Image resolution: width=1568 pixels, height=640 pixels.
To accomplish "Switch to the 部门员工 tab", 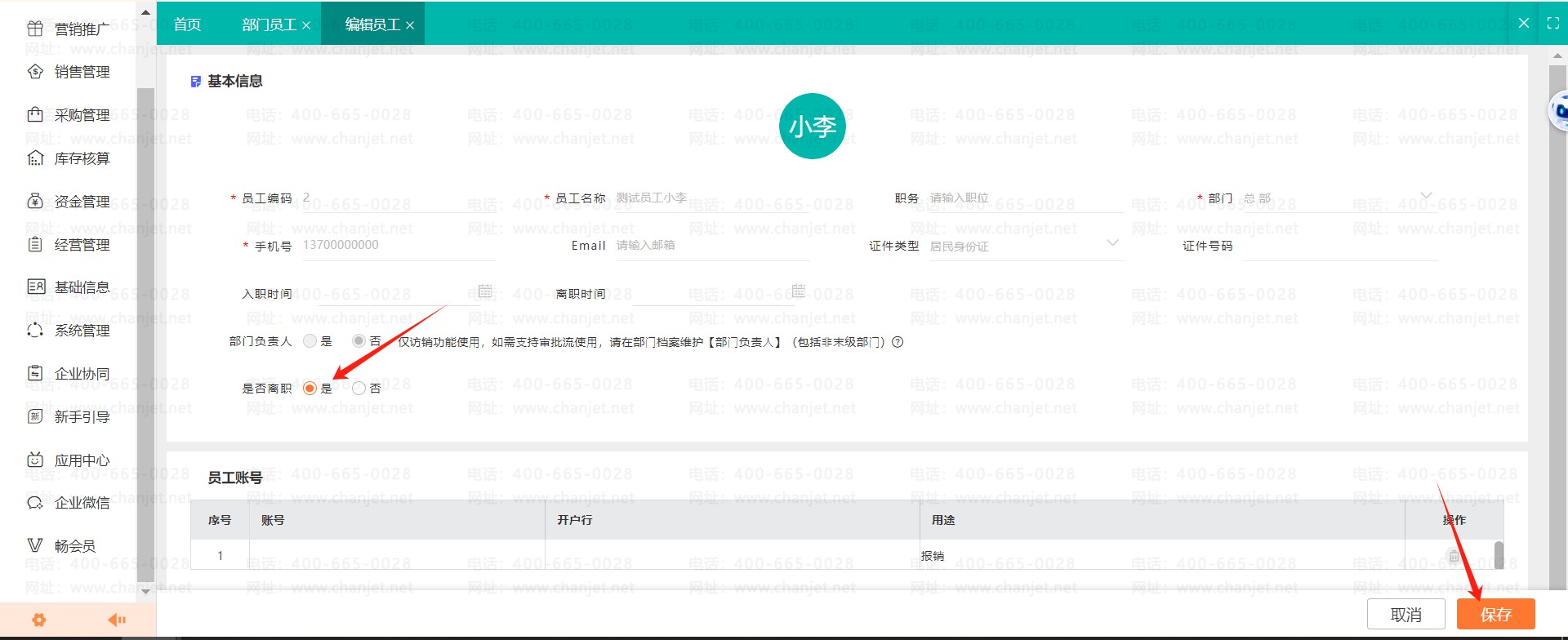I will click(269, 24).
